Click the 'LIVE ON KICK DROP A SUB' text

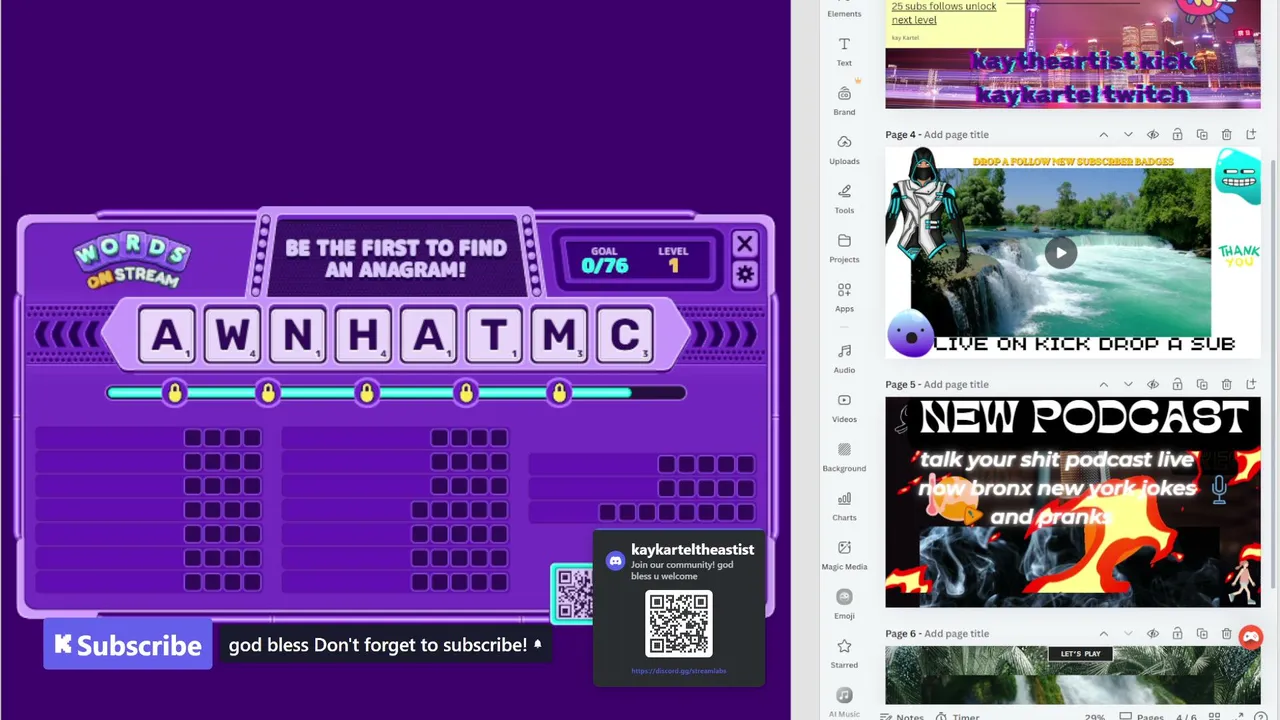[x=1085, y=344]
